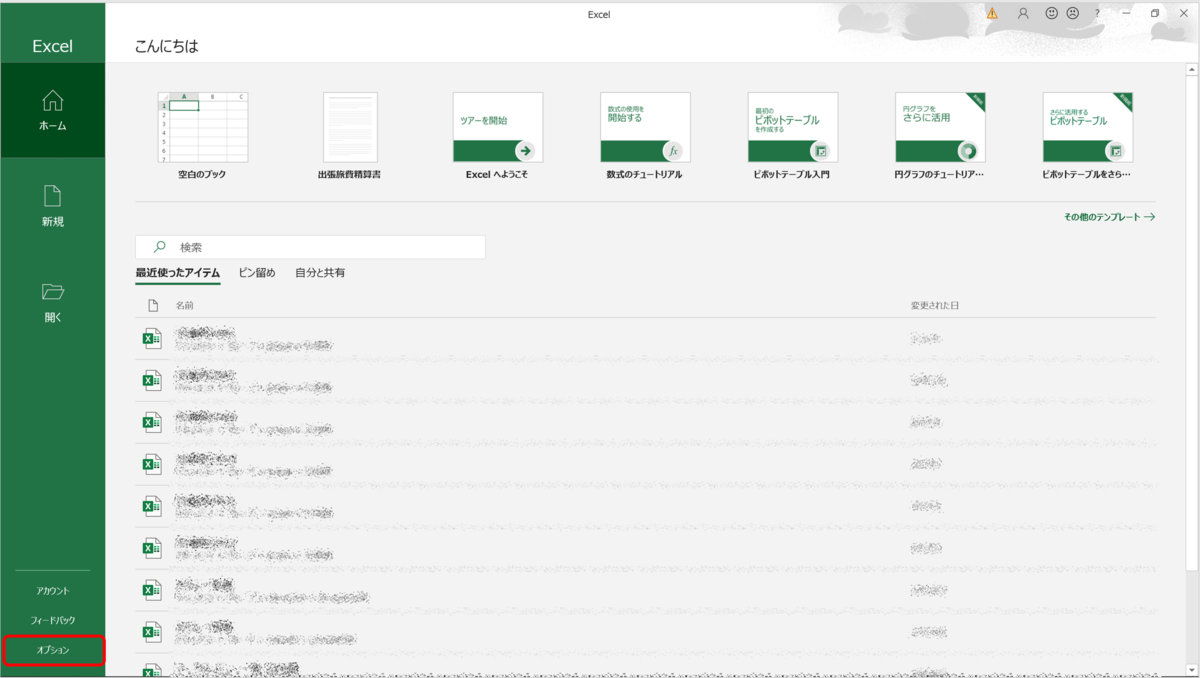1200x678 pixels.
Task: Click into the 検索 search field
Action: click(310, 247)
